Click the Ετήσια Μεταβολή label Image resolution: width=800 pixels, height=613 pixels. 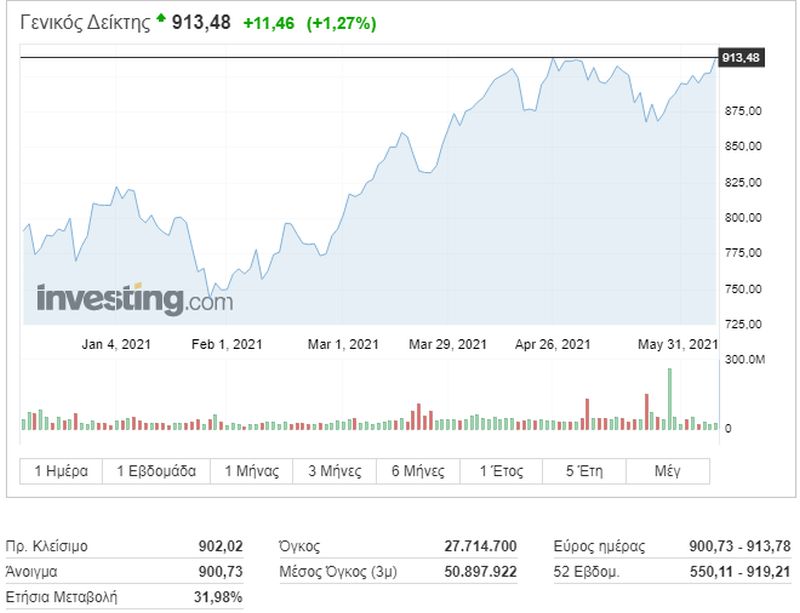61,597
